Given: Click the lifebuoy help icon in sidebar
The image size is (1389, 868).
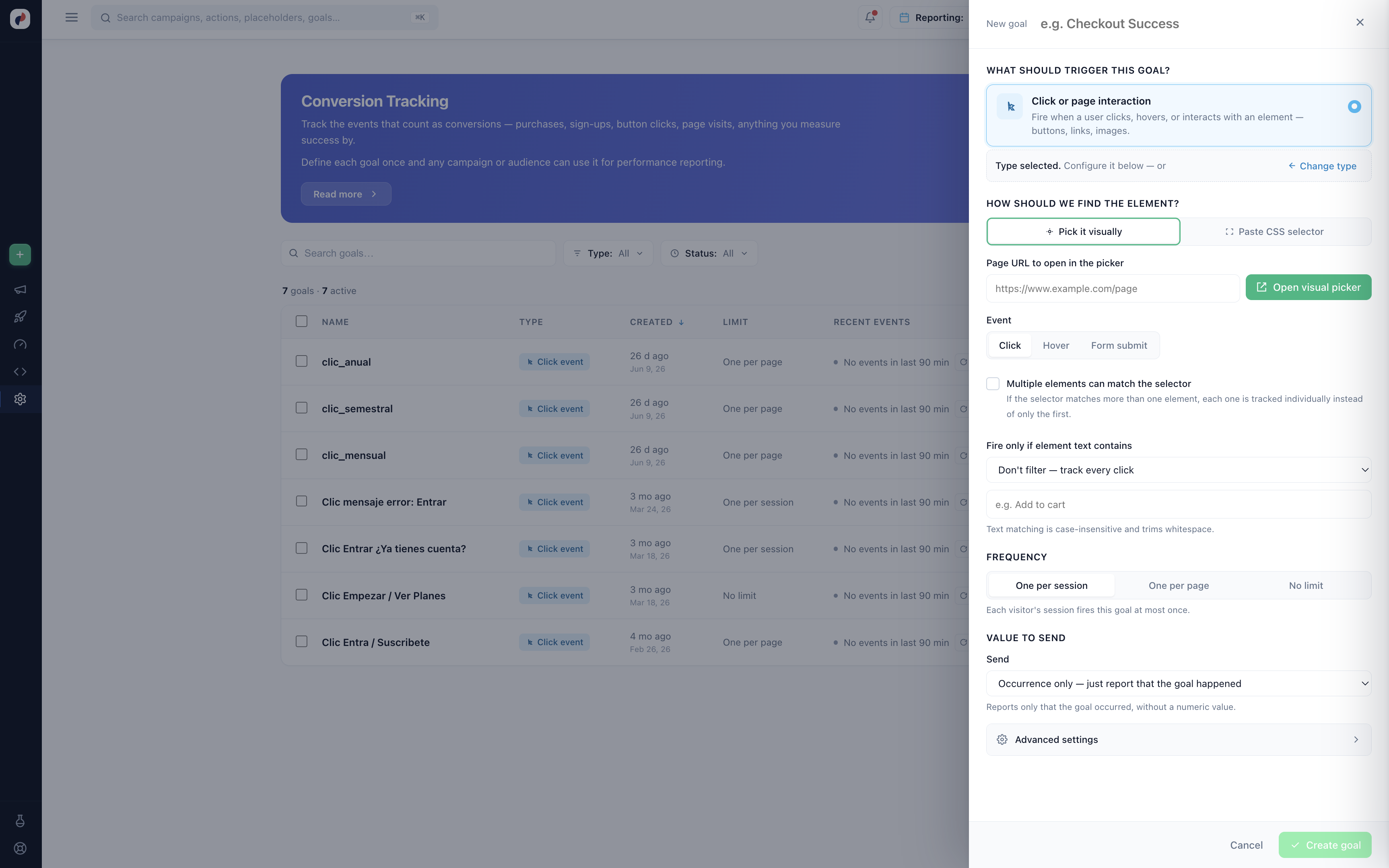Looking at the screenshot, I should tap(20, 848).
